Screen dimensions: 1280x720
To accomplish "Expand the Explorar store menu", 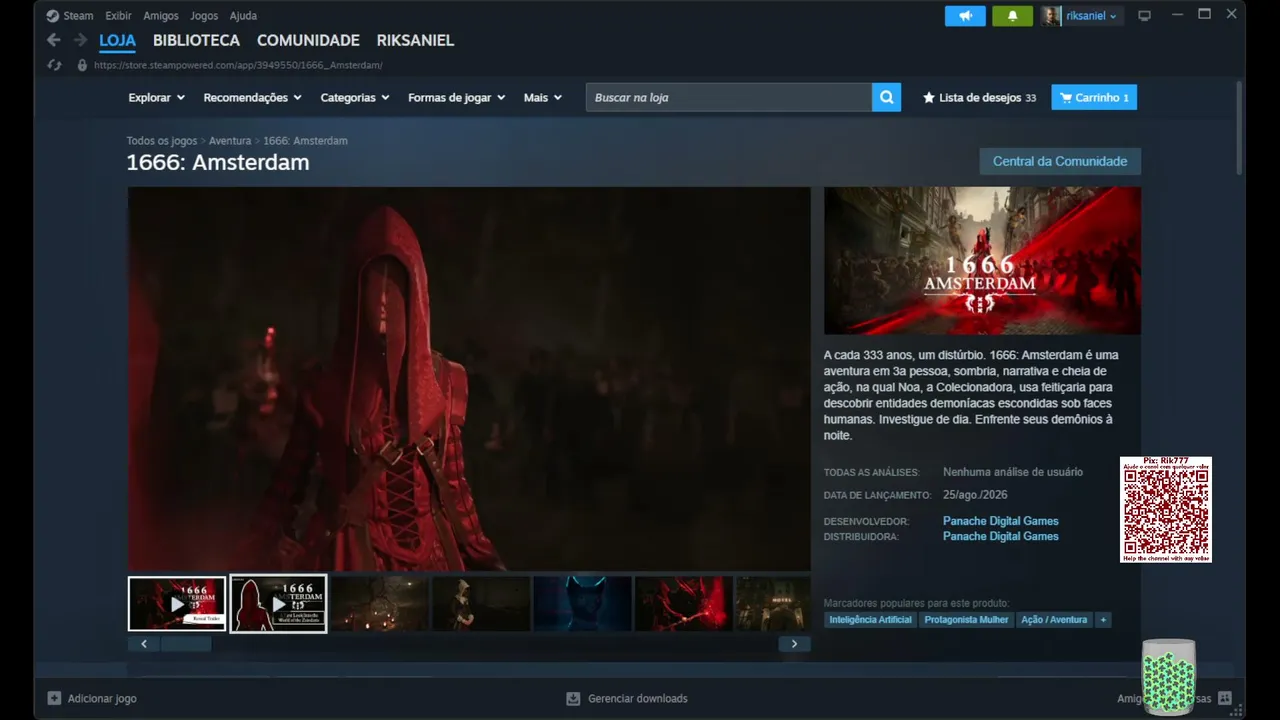I will pos(157,98).
